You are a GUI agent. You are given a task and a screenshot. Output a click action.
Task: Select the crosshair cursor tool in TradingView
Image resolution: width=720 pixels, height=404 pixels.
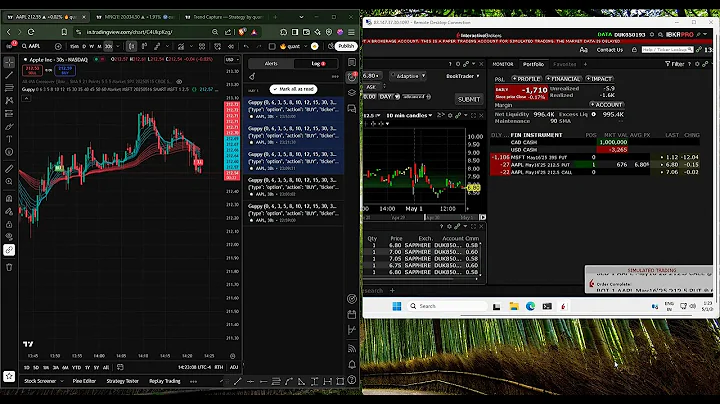9,62
